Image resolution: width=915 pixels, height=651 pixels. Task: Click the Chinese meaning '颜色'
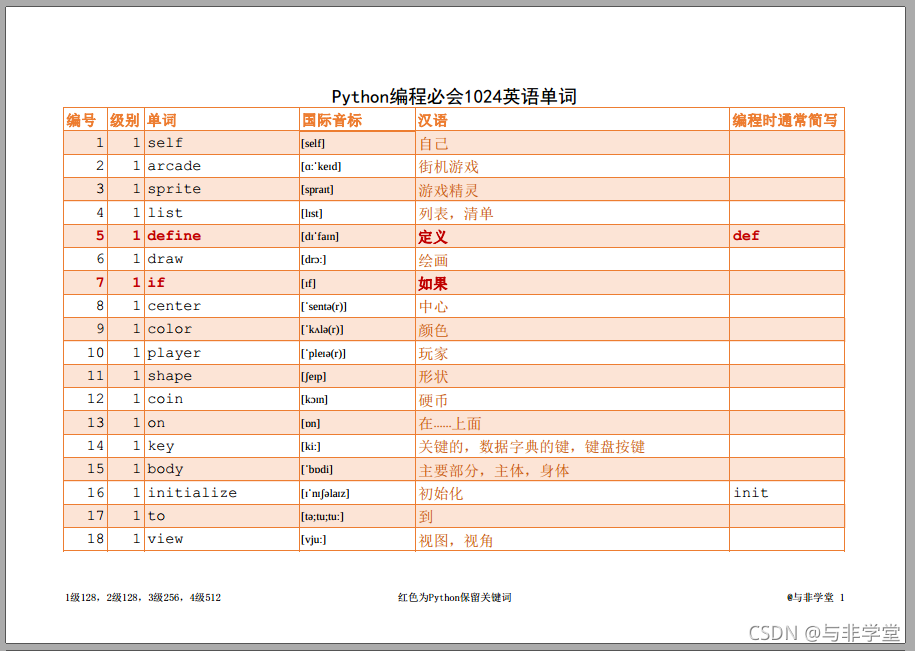pyautogui.click(x=434, y=330)
